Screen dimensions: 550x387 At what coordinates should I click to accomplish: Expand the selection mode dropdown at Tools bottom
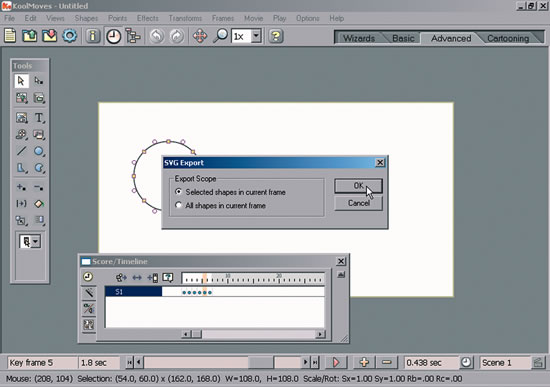(35, 241)
